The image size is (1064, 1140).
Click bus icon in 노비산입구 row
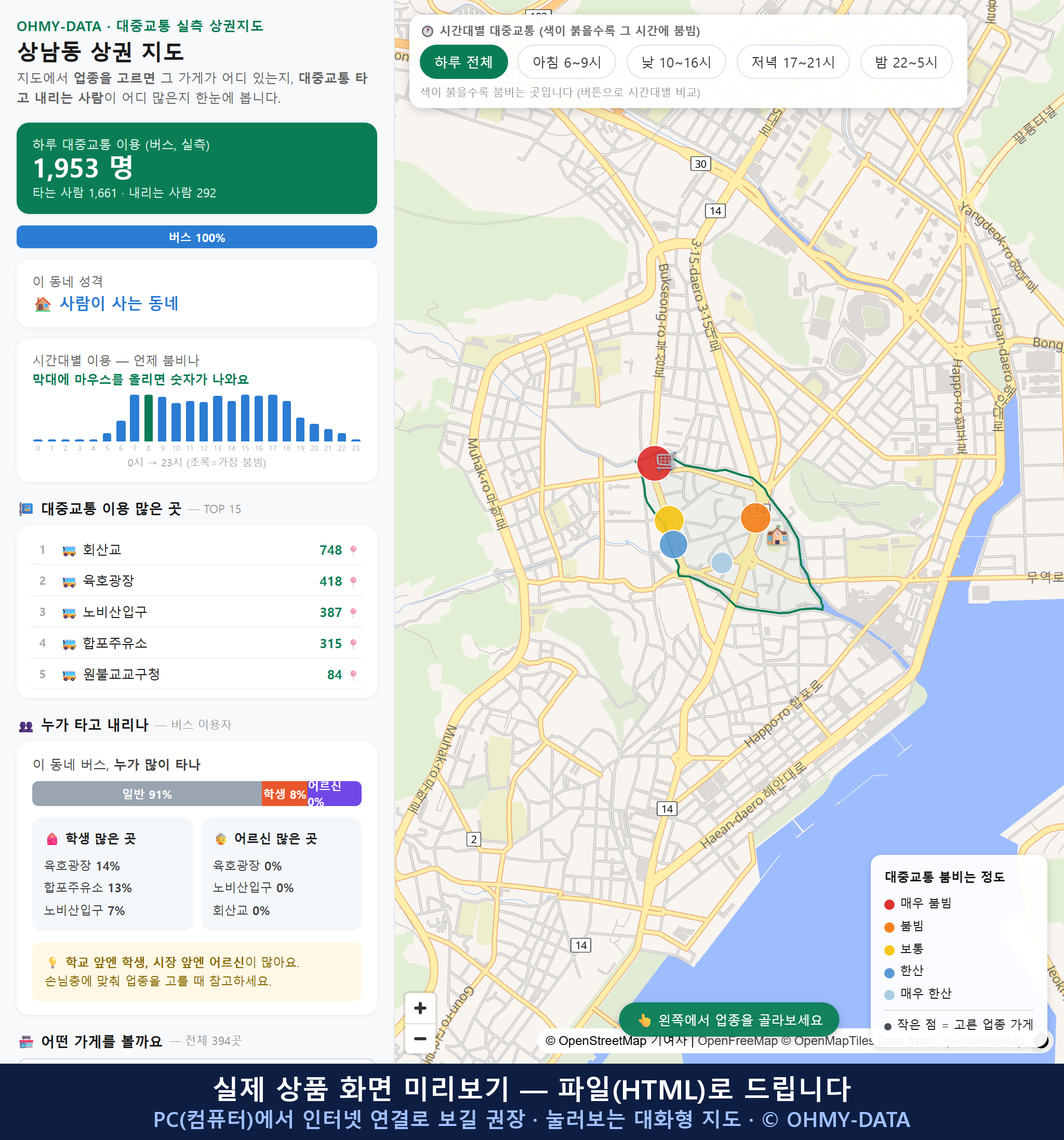click(69, 612)
